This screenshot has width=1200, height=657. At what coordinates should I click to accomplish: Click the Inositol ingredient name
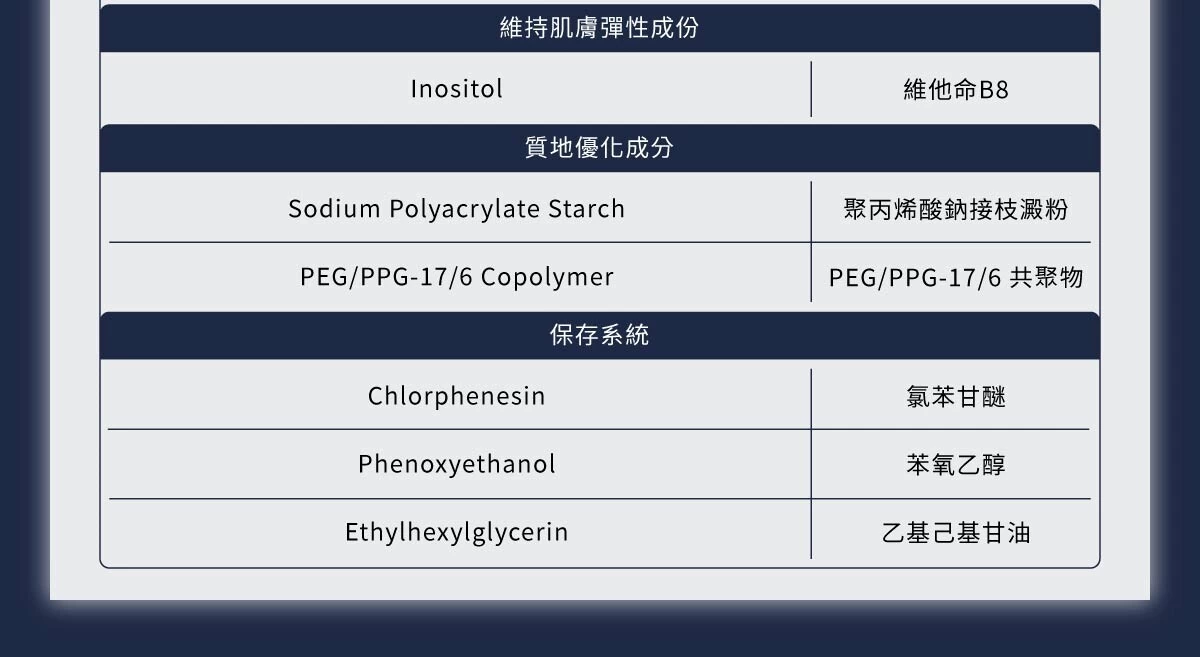pyautogui.click(x=457, y=89)
